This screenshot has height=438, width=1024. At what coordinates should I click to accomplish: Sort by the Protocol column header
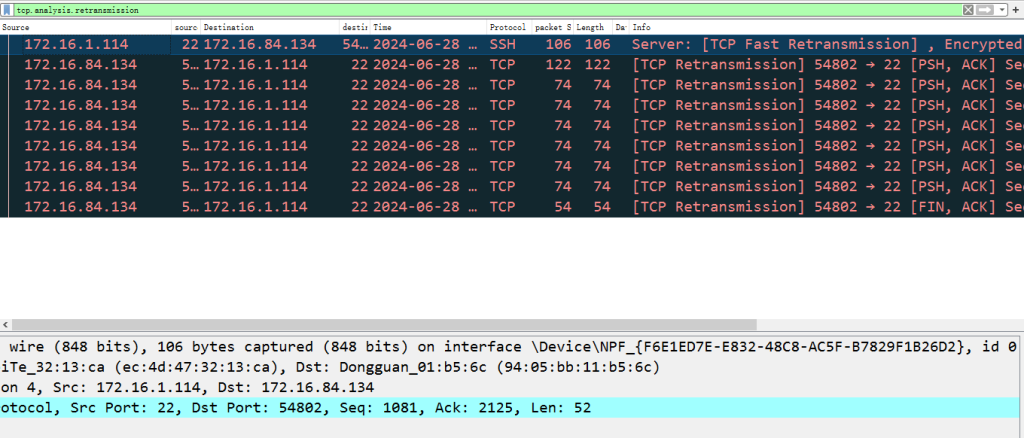click(x=509, y=27)
